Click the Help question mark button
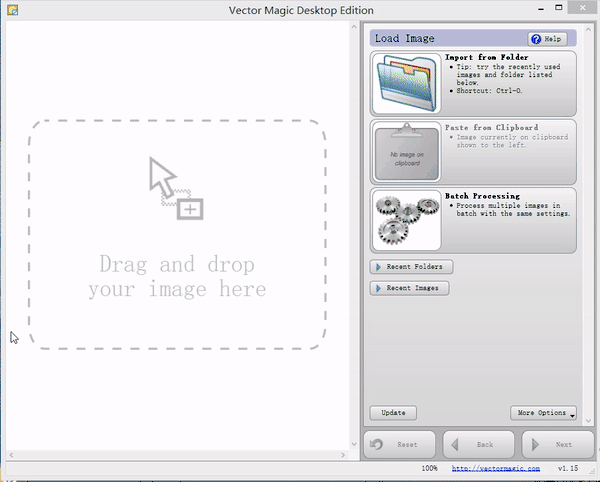Image resolution: width=600 pixels, height=482 pixels. (547, 39)
